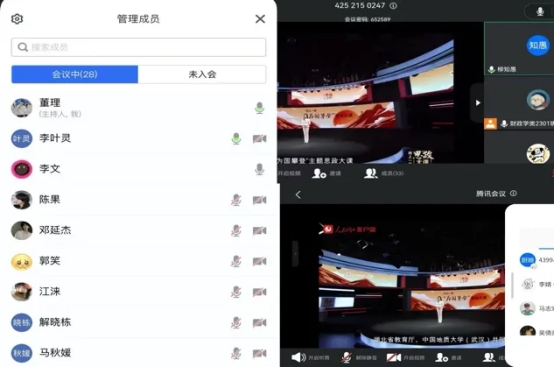This screenshot has height=367, width=555.
Task: Click 江涞's camera-off icon
Action: [x=259, y=292]
